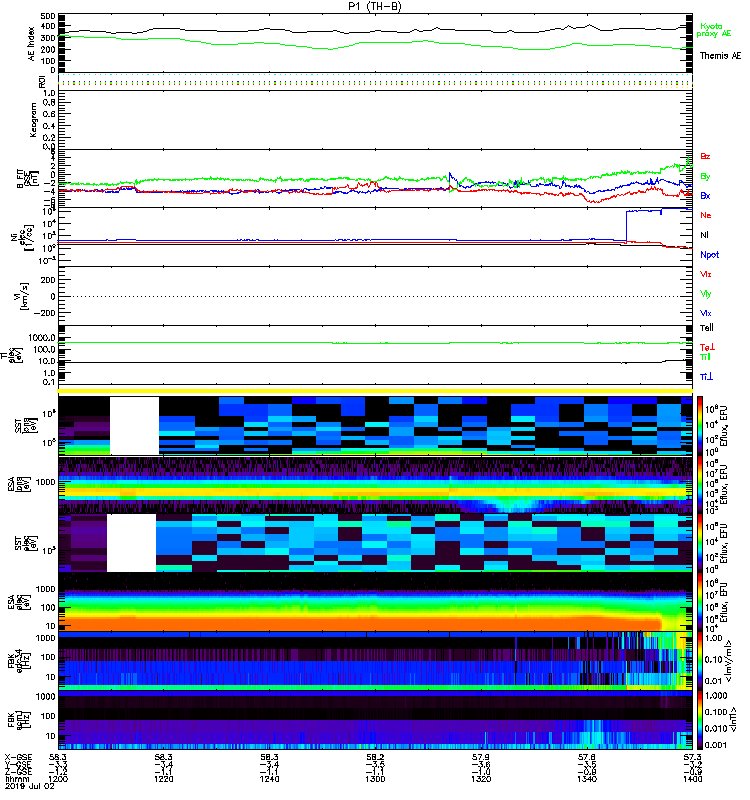750x800 pixels.
Task: Select the black Ni density legend label
Action: pyautogui.click(x=704, y=235)
